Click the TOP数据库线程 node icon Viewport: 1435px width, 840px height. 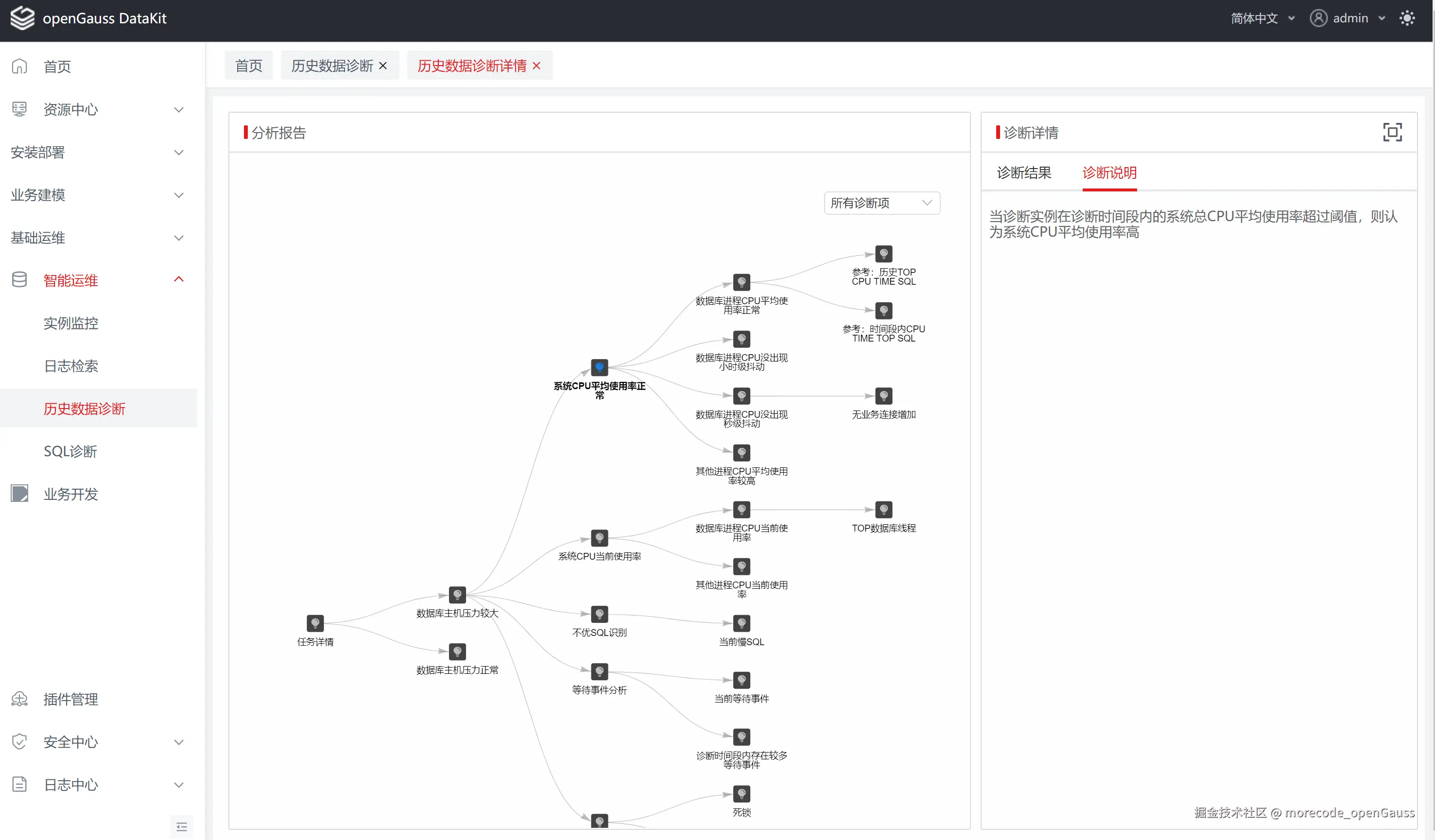point(883,510)
